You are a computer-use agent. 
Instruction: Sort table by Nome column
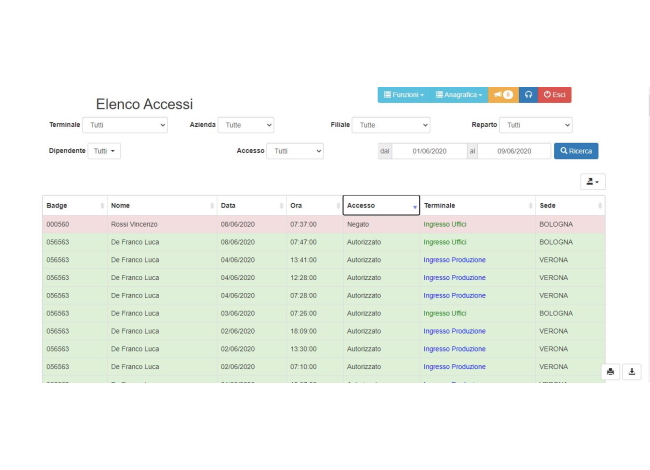click(x=162, y=206)
